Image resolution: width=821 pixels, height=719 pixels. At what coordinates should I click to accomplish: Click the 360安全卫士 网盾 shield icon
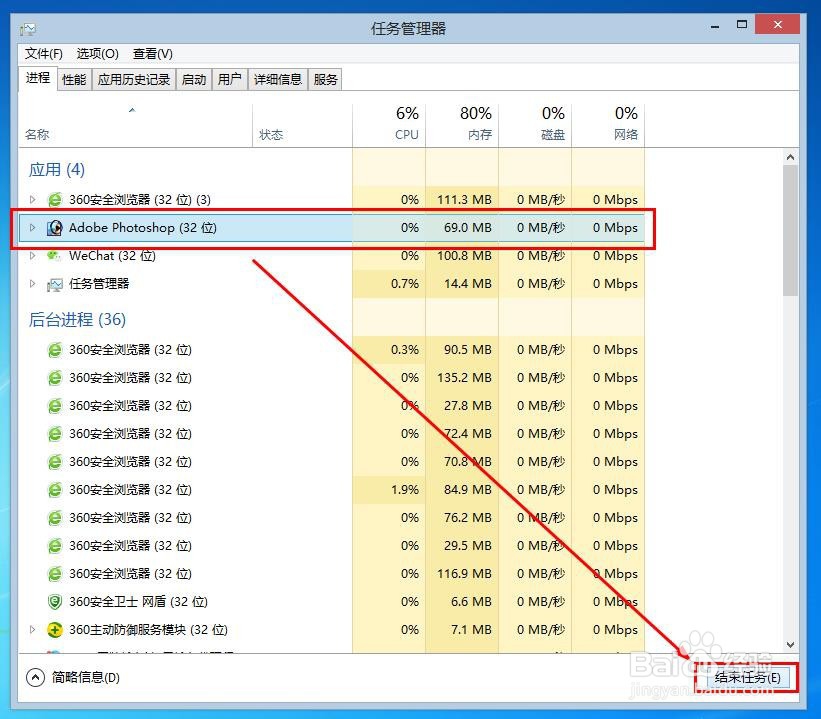coord(54,602)
